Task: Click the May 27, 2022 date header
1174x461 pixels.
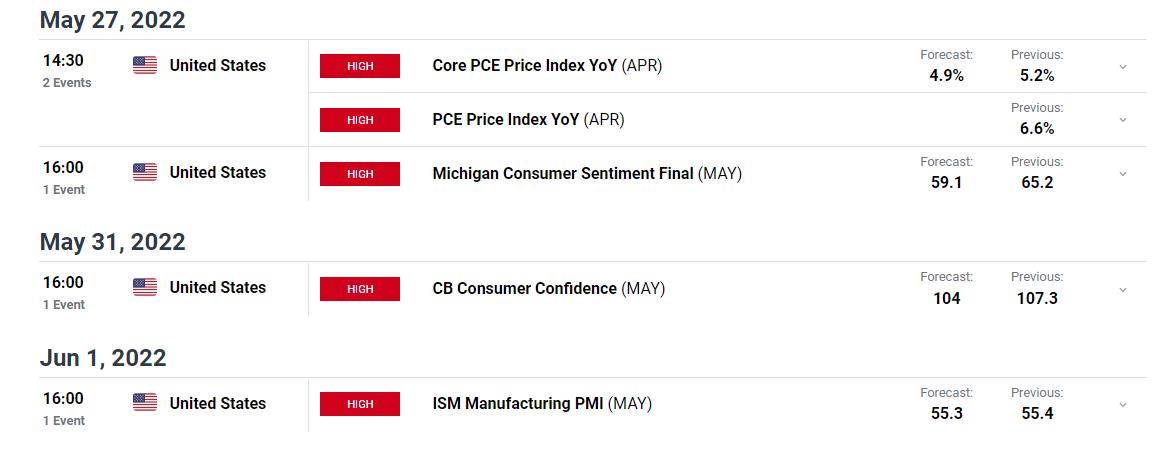Action: [x=112, y=20]
